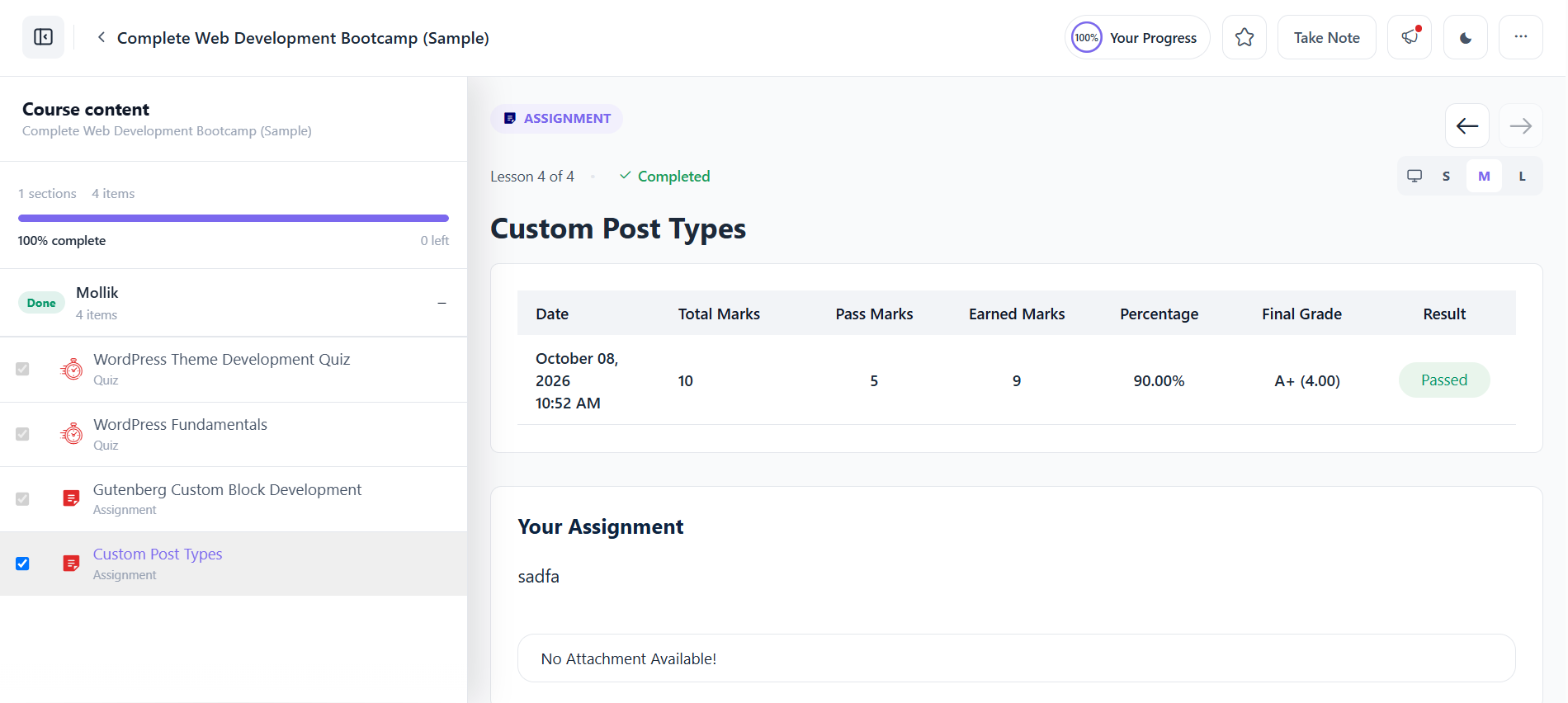Select the Total Marks column header

tap(719, 314)
